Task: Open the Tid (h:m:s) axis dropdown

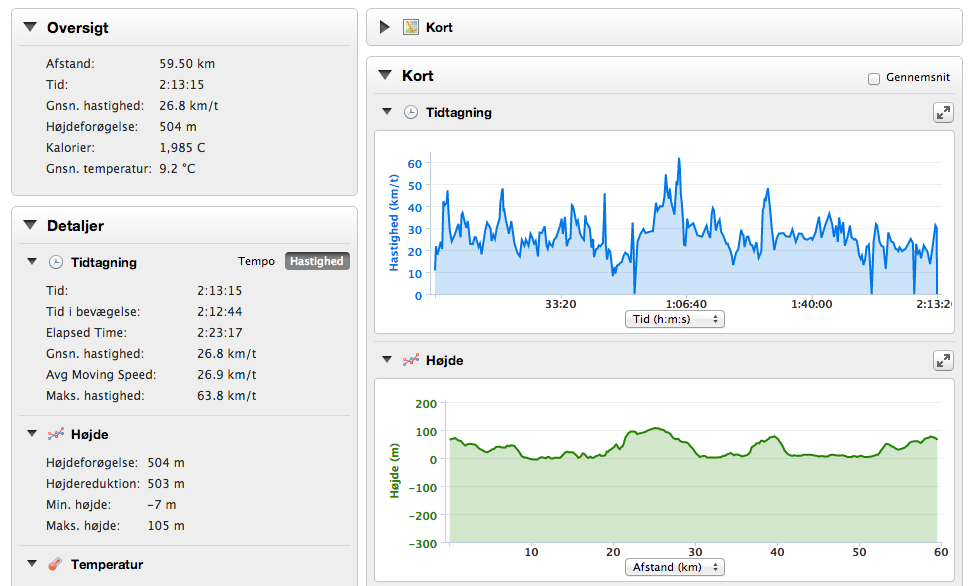Action: click(675, 319)
